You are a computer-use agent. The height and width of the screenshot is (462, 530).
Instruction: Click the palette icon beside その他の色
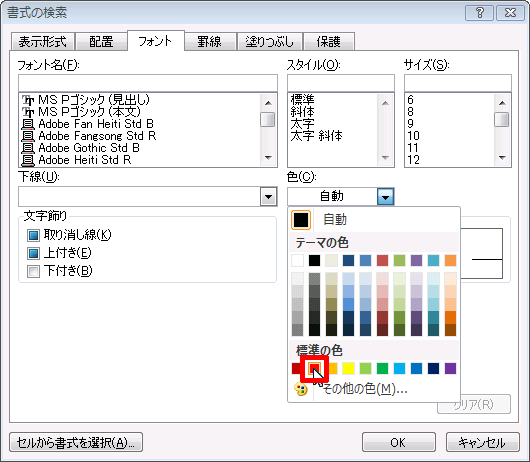coord(300,389)
